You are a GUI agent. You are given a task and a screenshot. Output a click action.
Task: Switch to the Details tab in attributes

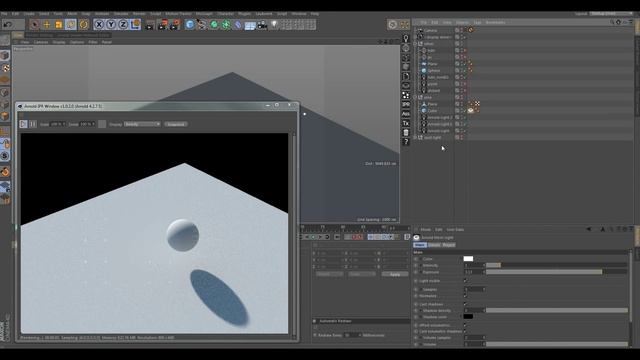[x=434, y=245]
